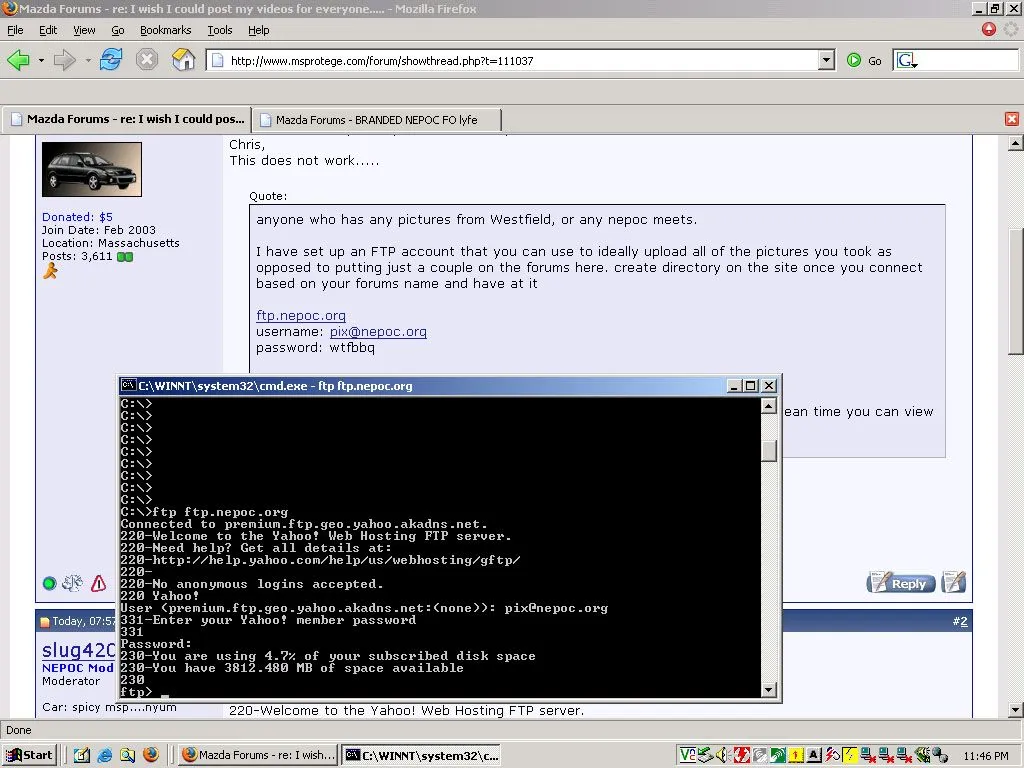Switch to the BRANDED NEPOC FO lyfe tab
Viewport: 1024px width, 768px height.
(x=376, y=118)
